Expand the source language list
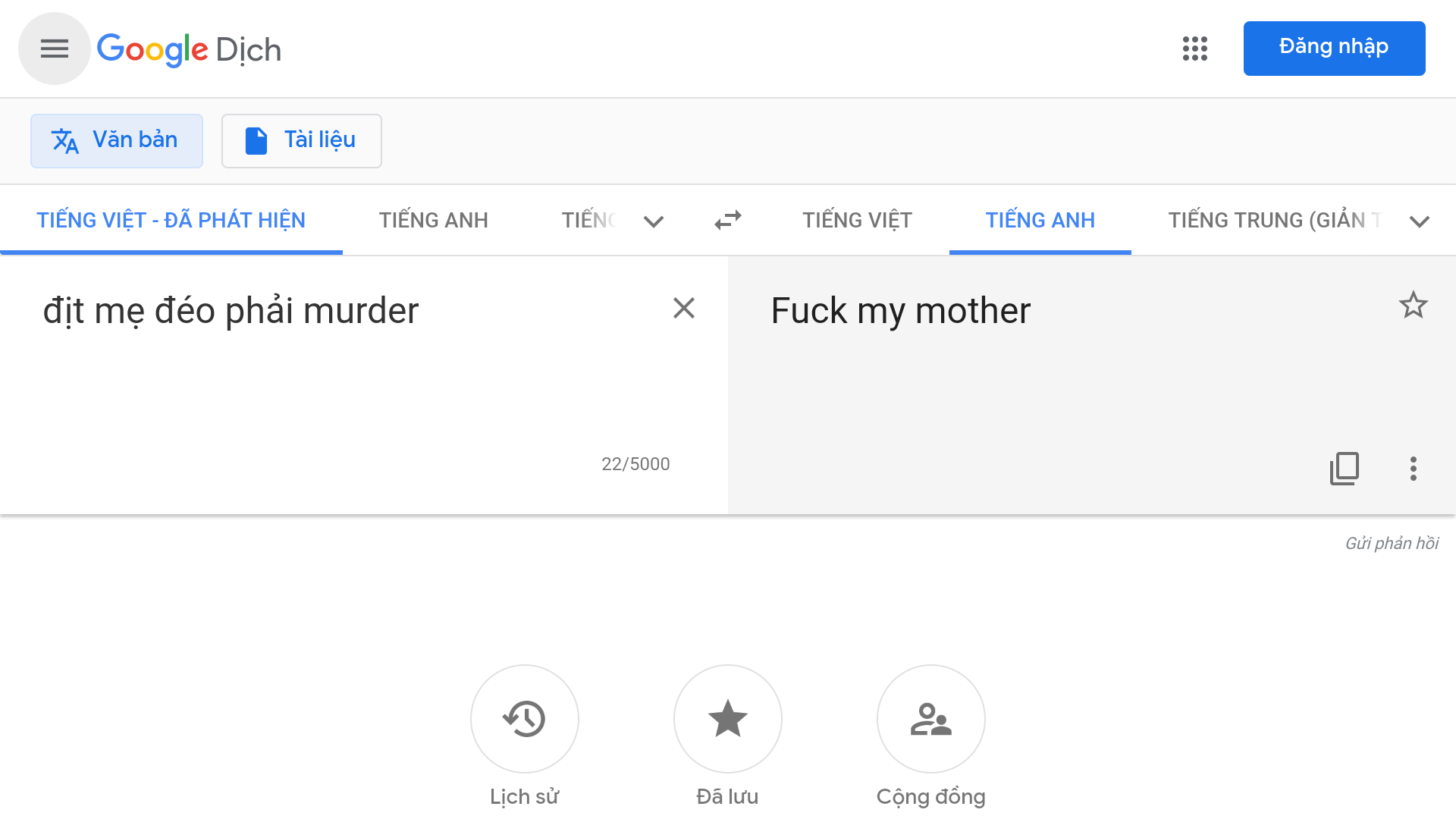The height and width of the screenshot is (819, 1456). pyautogui.click(x=654, y=221)
